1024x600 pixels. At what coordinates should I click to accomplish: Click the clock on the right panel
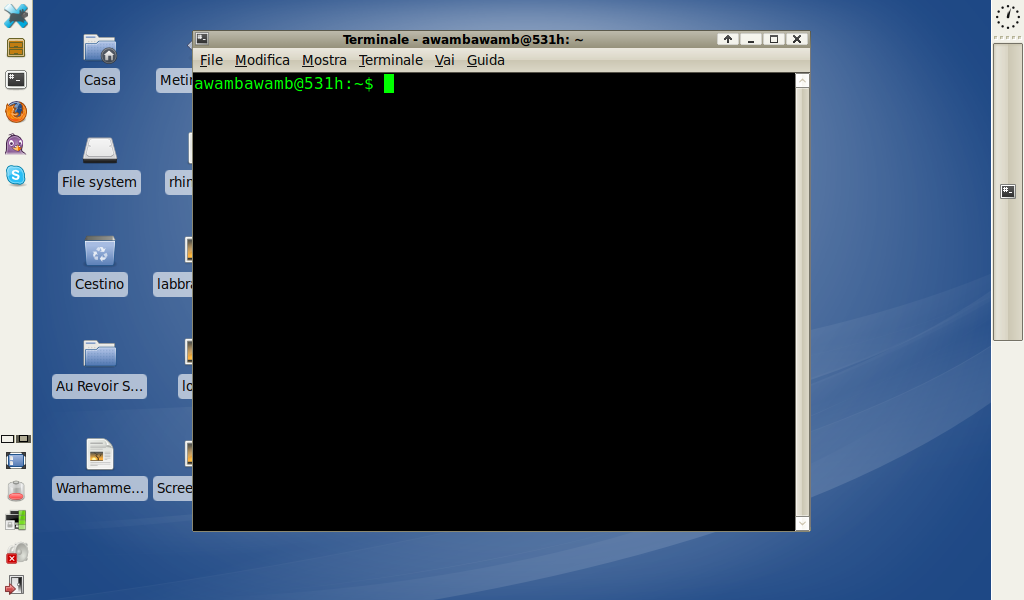[1008, 16]
